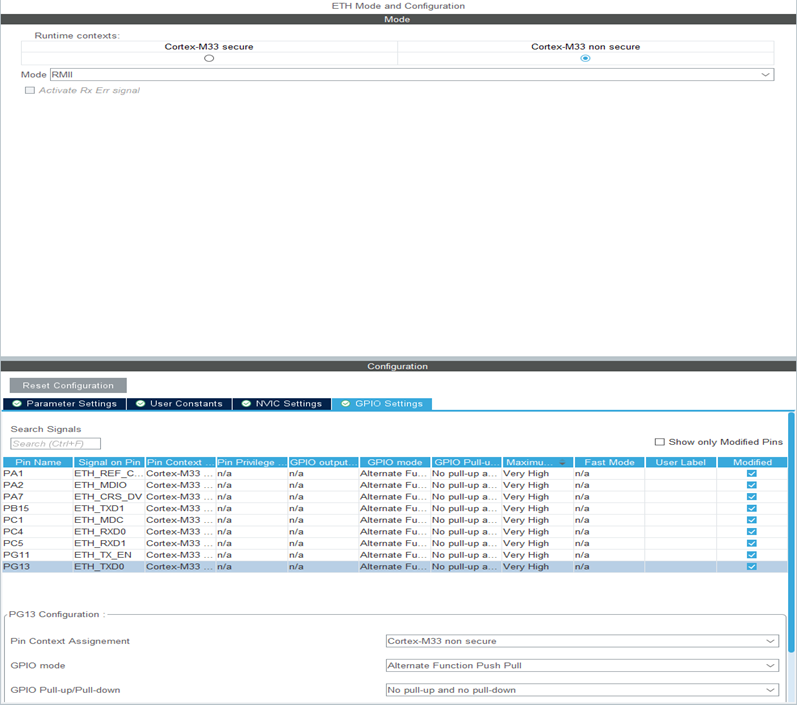Image resolution: width=797 pixels, height=705 pixels.
Task: Select the PA7 pin row
Action: pos(395,497)
